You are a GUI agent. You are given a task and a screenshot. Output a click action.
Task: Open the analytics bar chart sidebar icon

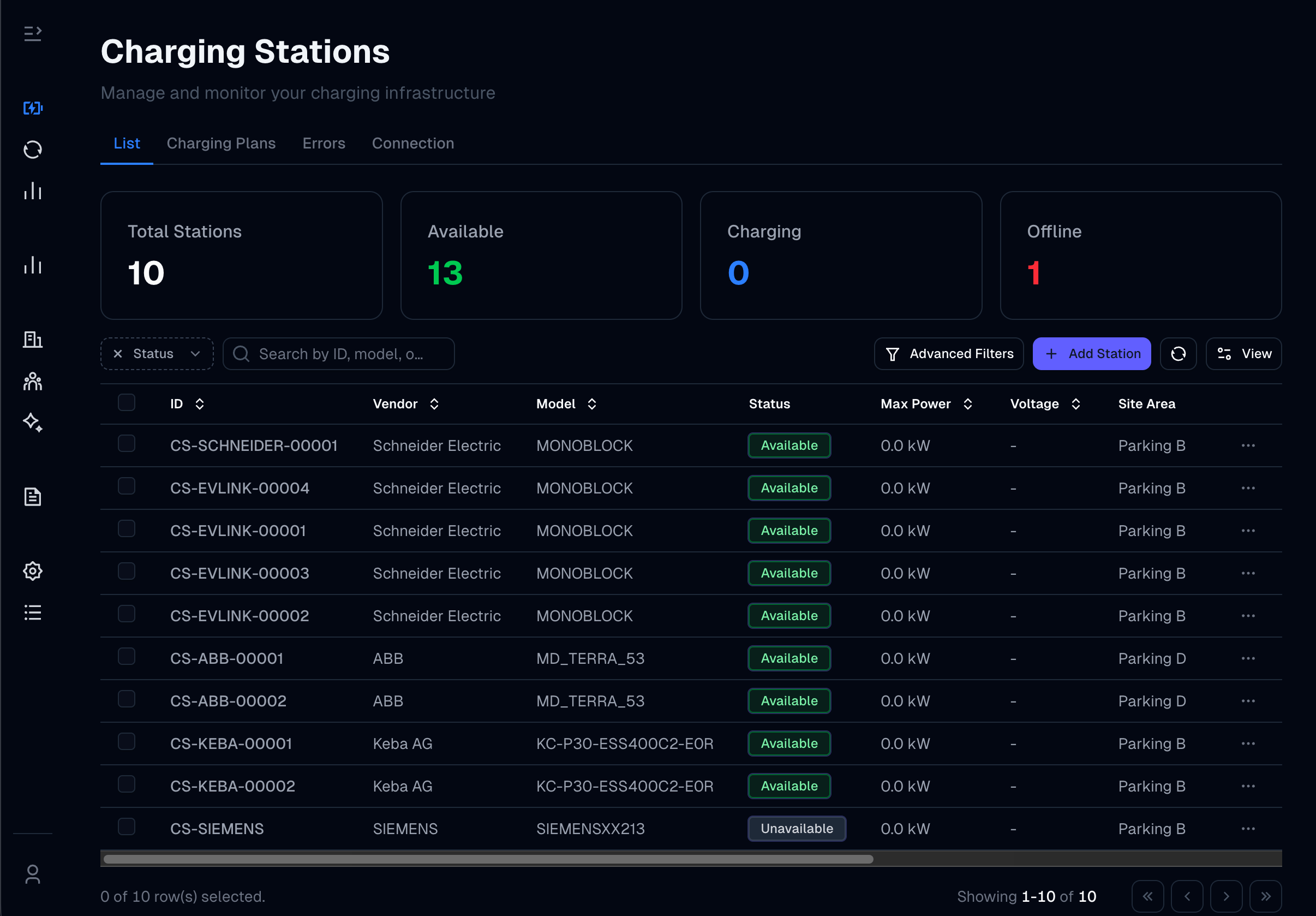tap(33, 191)
